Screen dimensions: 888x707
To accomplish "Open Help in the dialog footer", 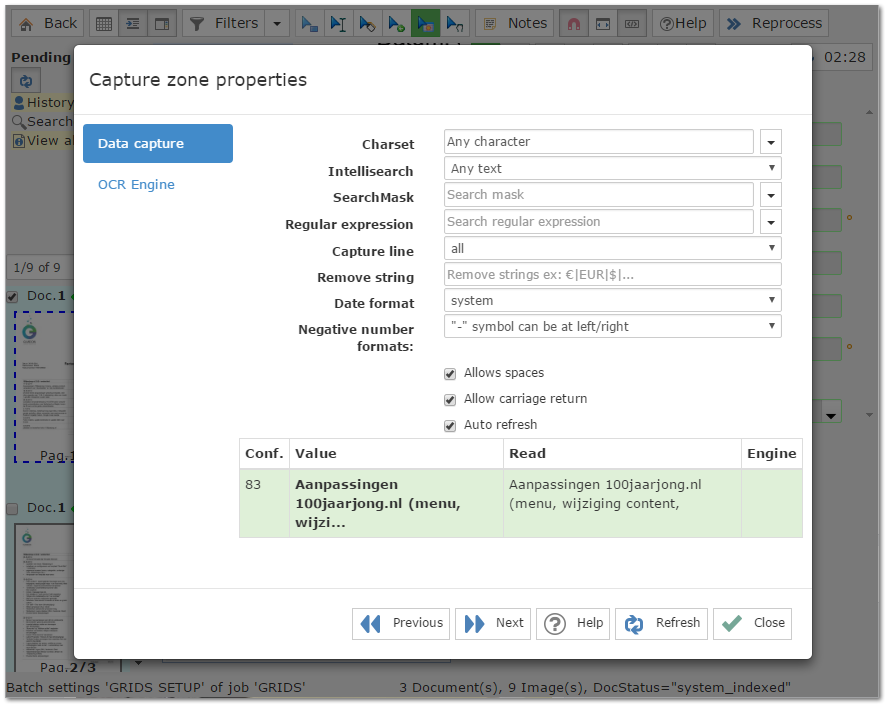I will (573, 624).
